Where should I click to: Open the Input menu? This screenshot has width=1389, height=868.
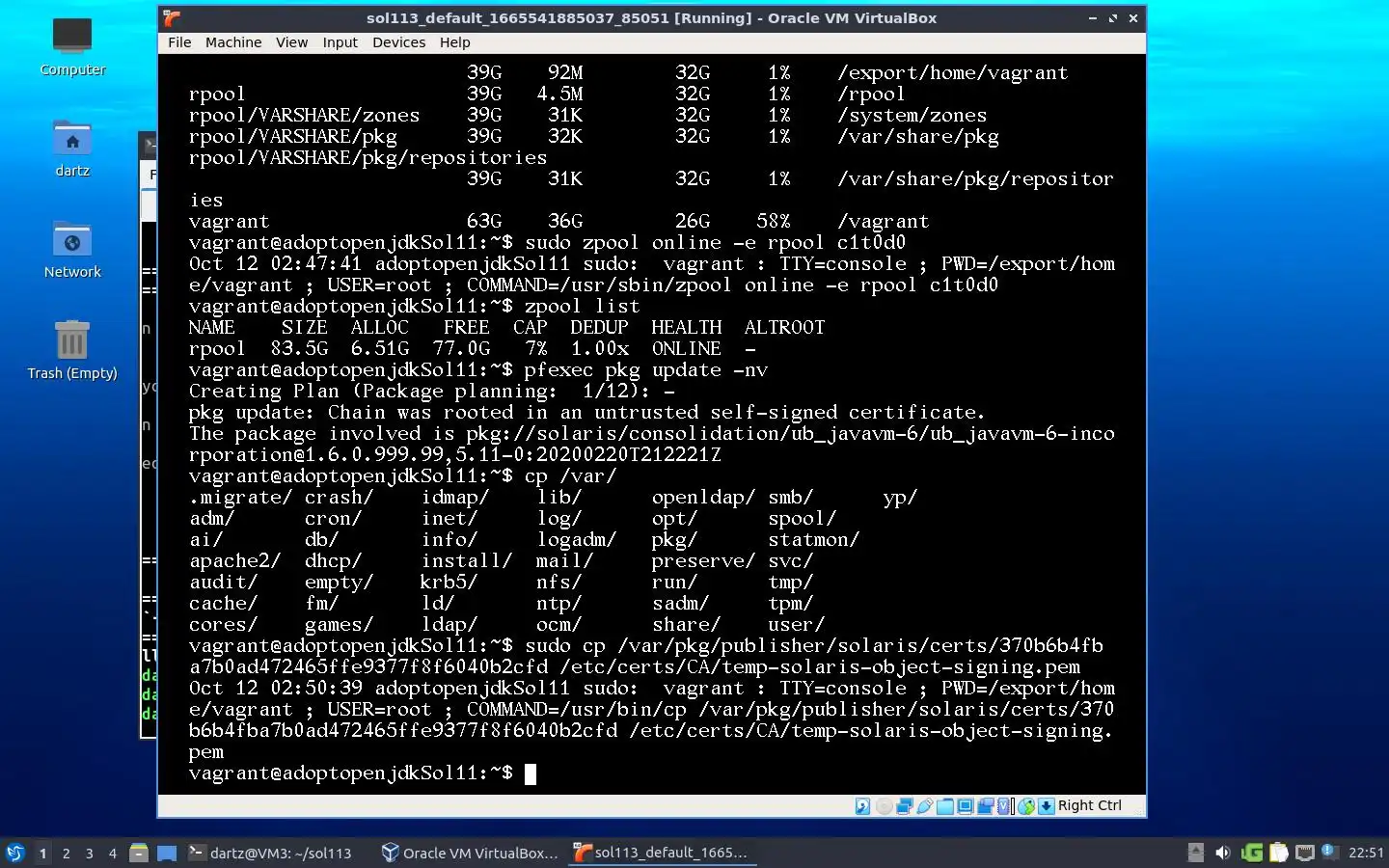[340, 42]
